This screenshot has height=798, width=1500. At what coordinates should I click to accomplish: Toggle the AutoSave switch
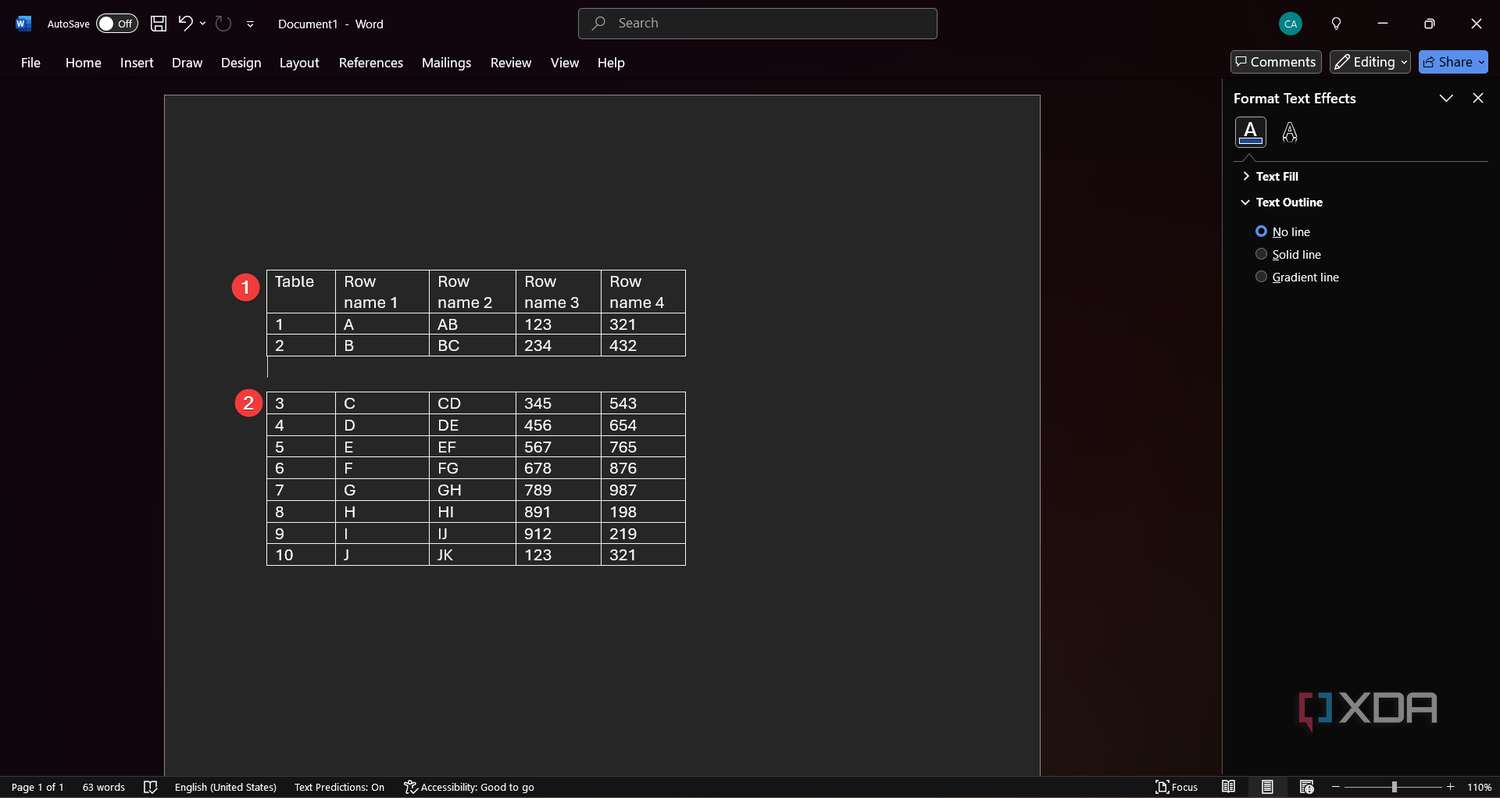(x=117, y=23)
